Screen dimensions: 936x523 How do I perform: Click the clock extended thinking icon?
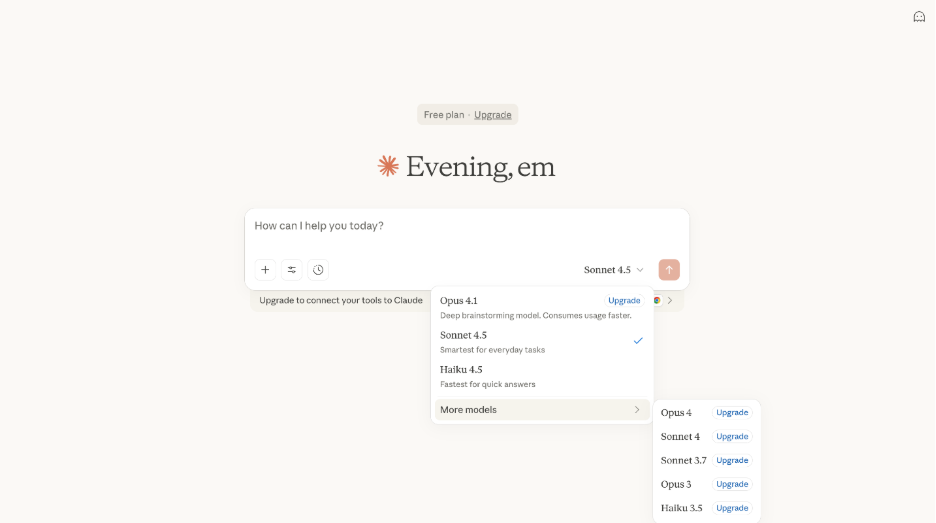click(x=318, y=270)
